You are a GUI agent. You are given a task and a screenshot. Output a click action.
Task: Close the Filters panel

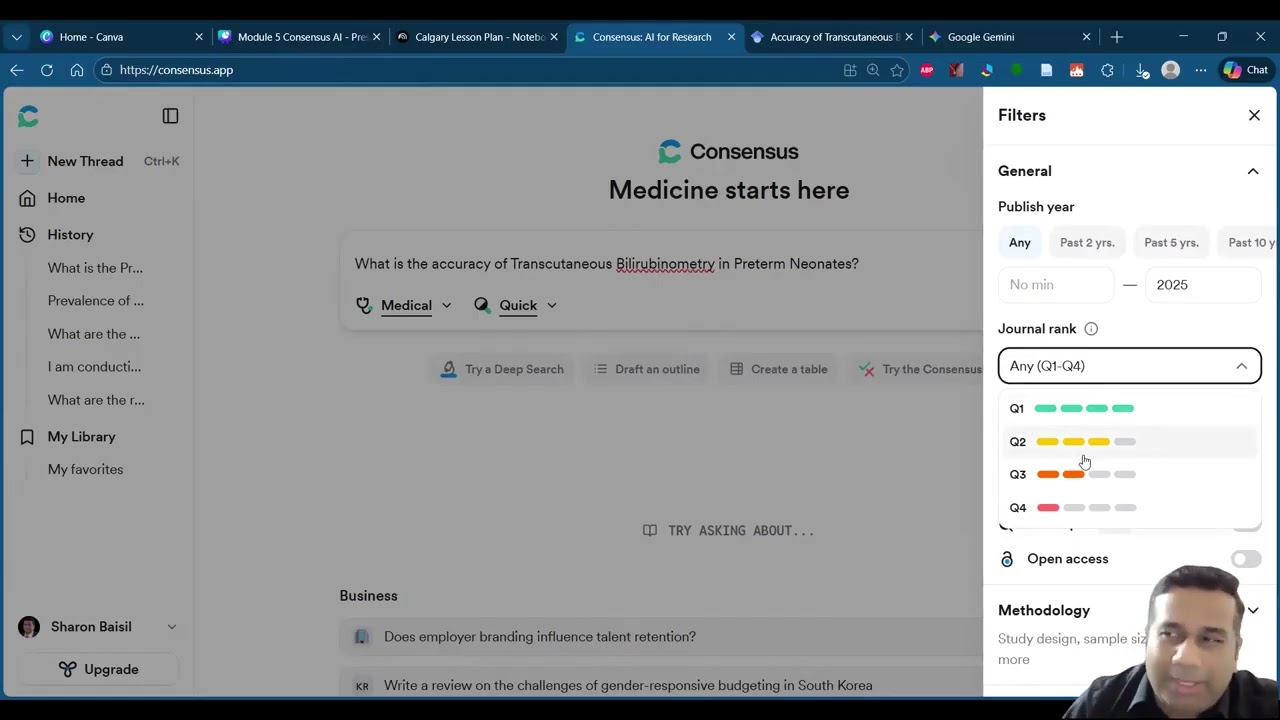(1254, 115)
